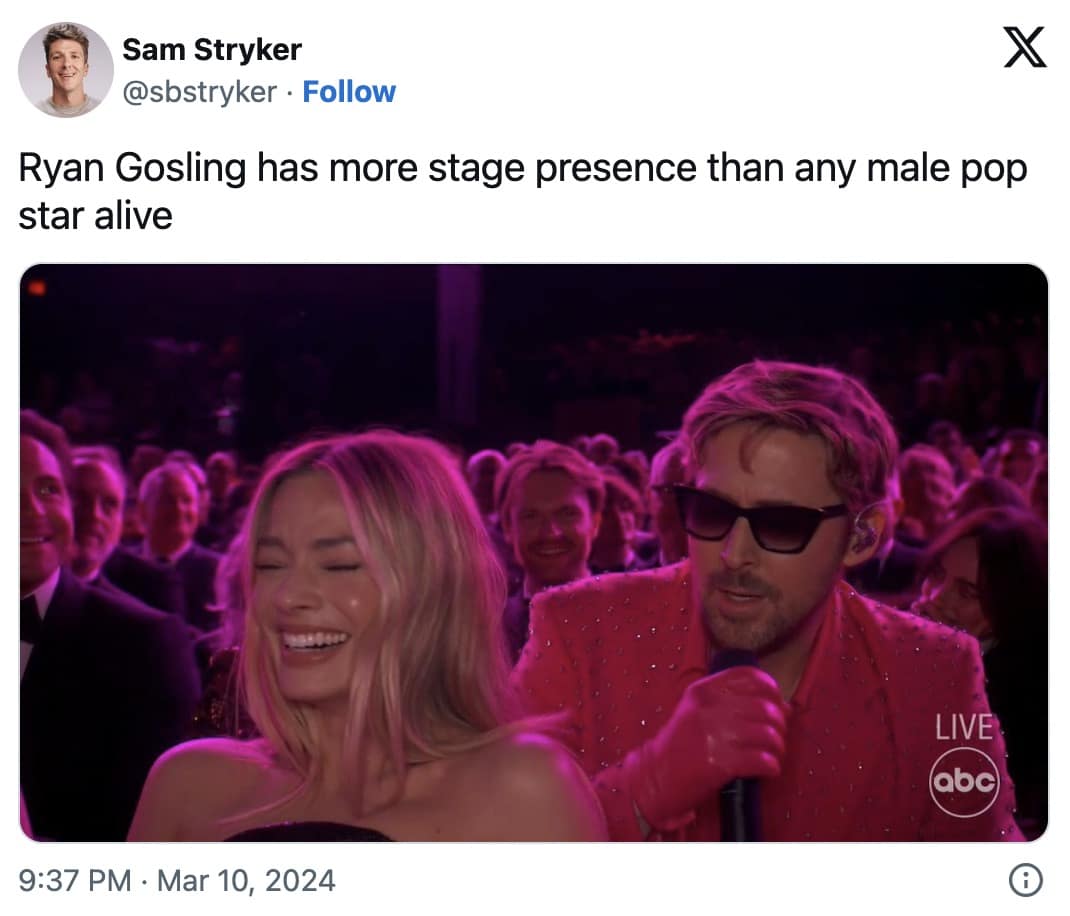The width and height of the screenshot is (1070, 916).
Task: Click the display name Sam Stryker
Action: click(210, 48)
